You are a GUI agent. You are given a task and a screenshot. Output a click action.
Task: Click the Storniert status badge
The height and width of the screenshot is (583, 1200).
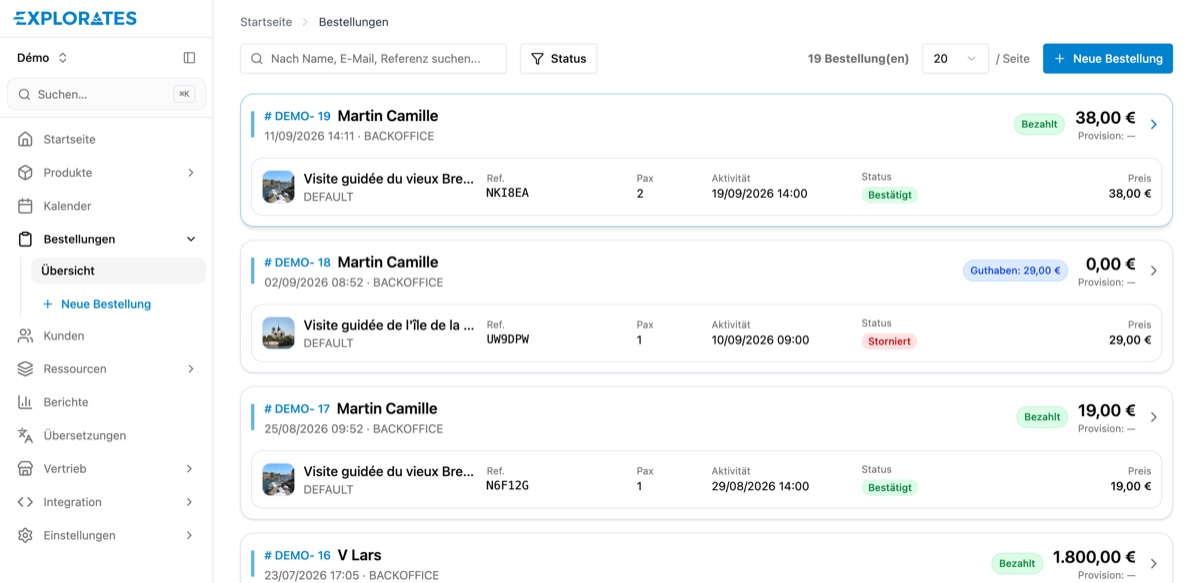coord(889,341)
